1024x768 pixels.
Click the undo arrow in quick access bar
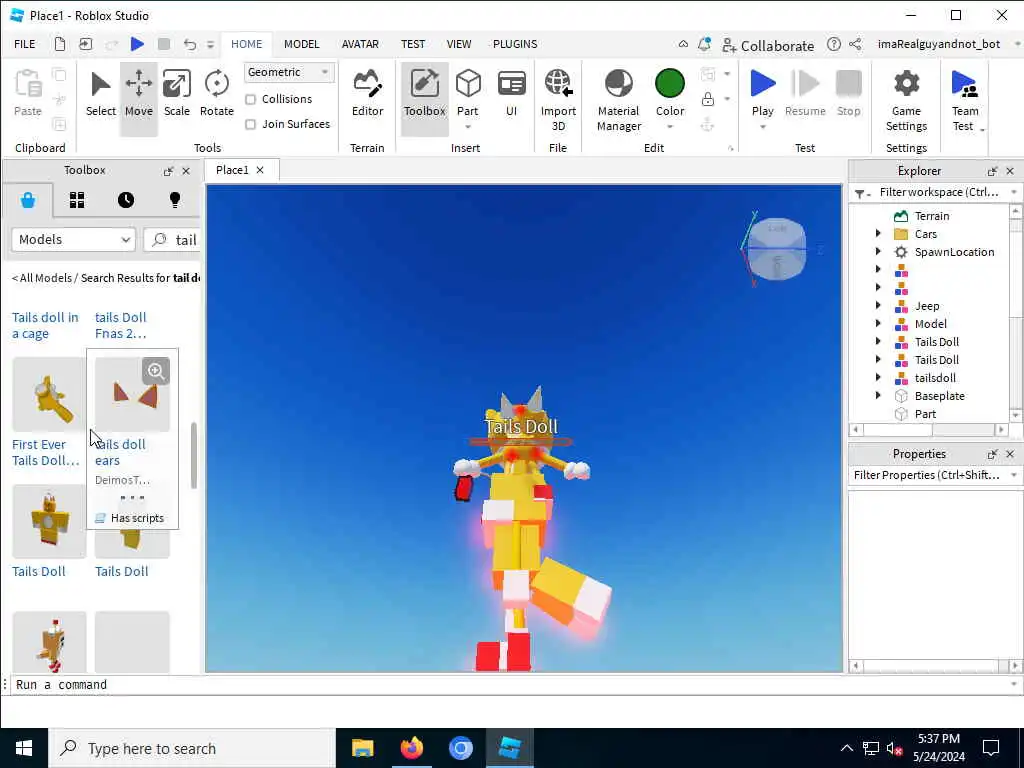(189, 44)
